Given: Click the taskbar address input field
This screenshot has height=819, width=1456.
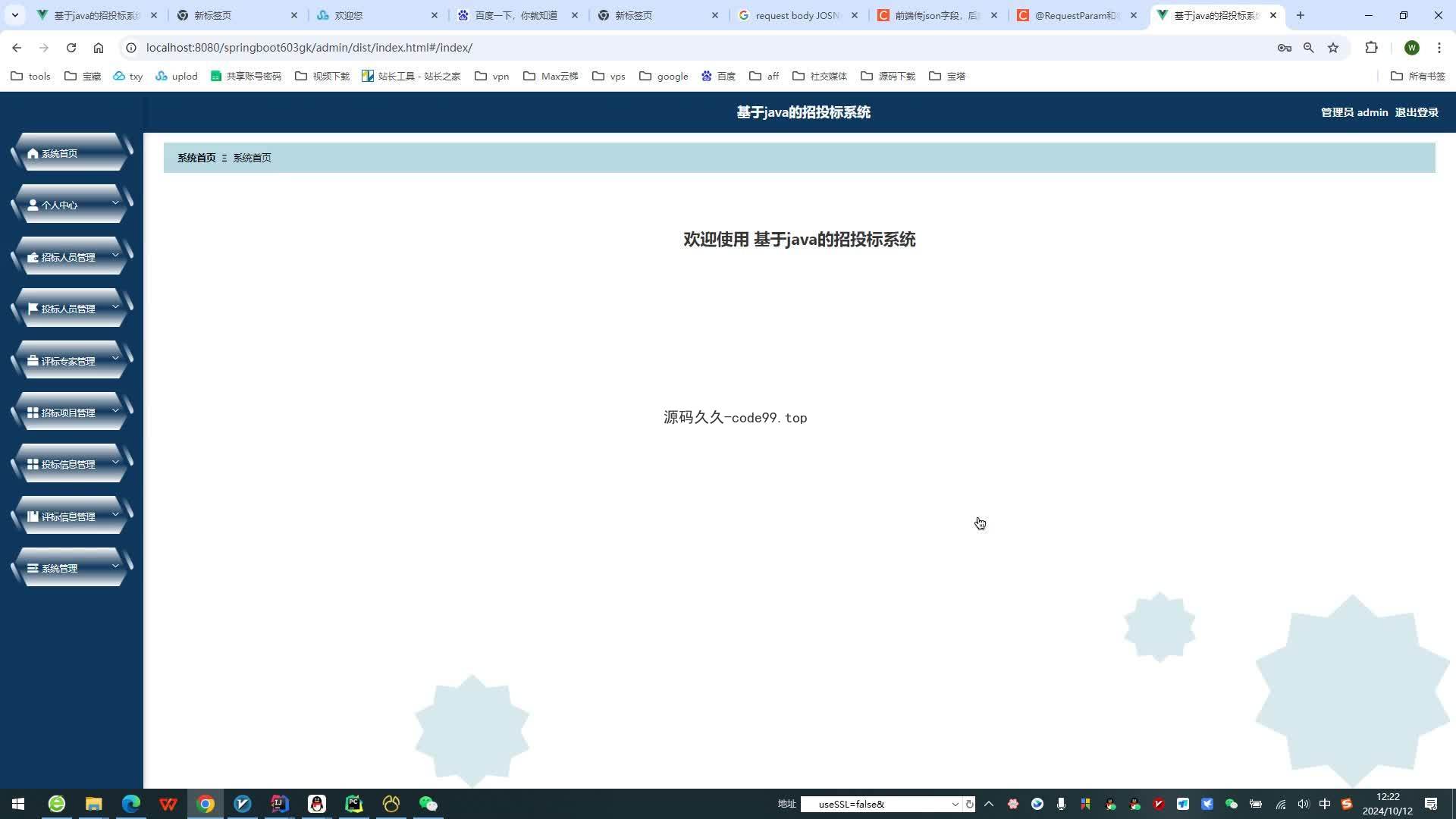Looking at the screenshot, I should click(874, 804).
